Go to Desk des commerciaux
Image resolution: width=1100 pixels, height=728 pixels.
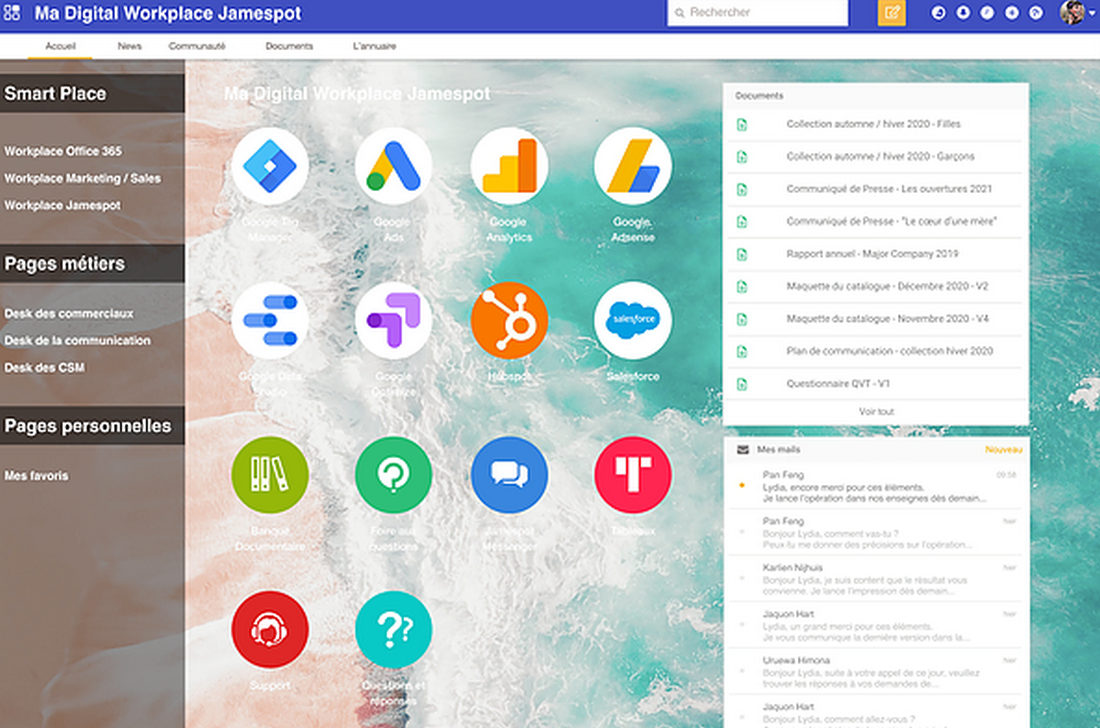[x=69, y=314]
